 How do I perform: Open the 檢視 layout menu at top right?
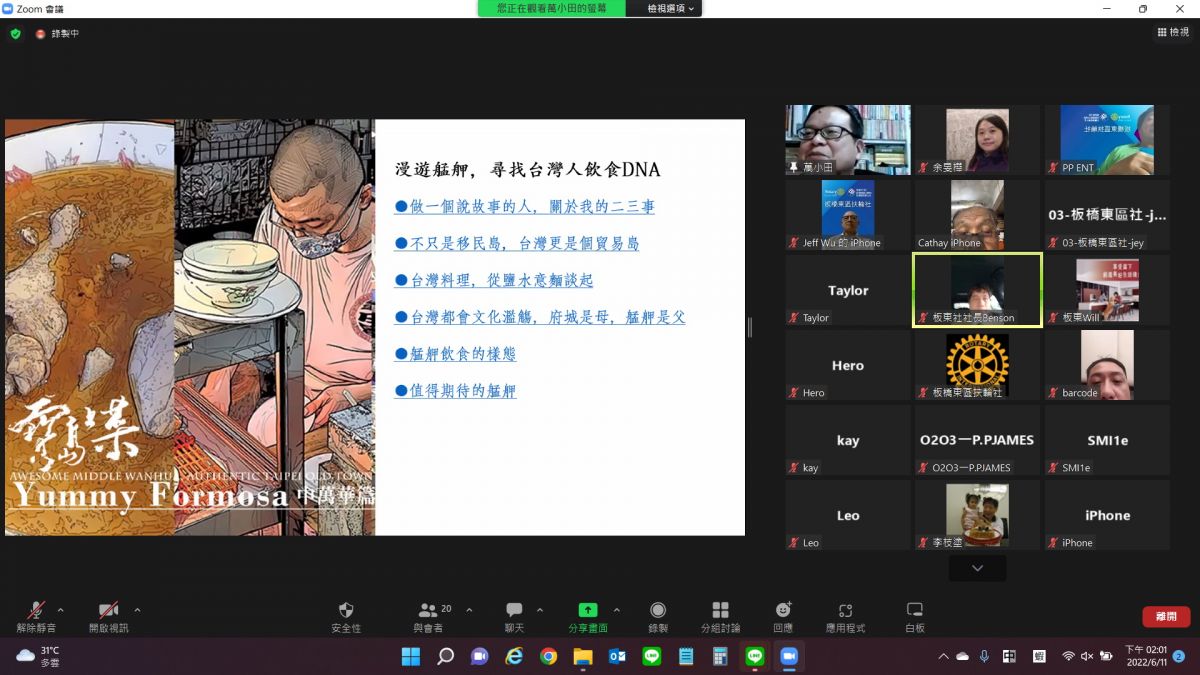tap(1173, 32)
